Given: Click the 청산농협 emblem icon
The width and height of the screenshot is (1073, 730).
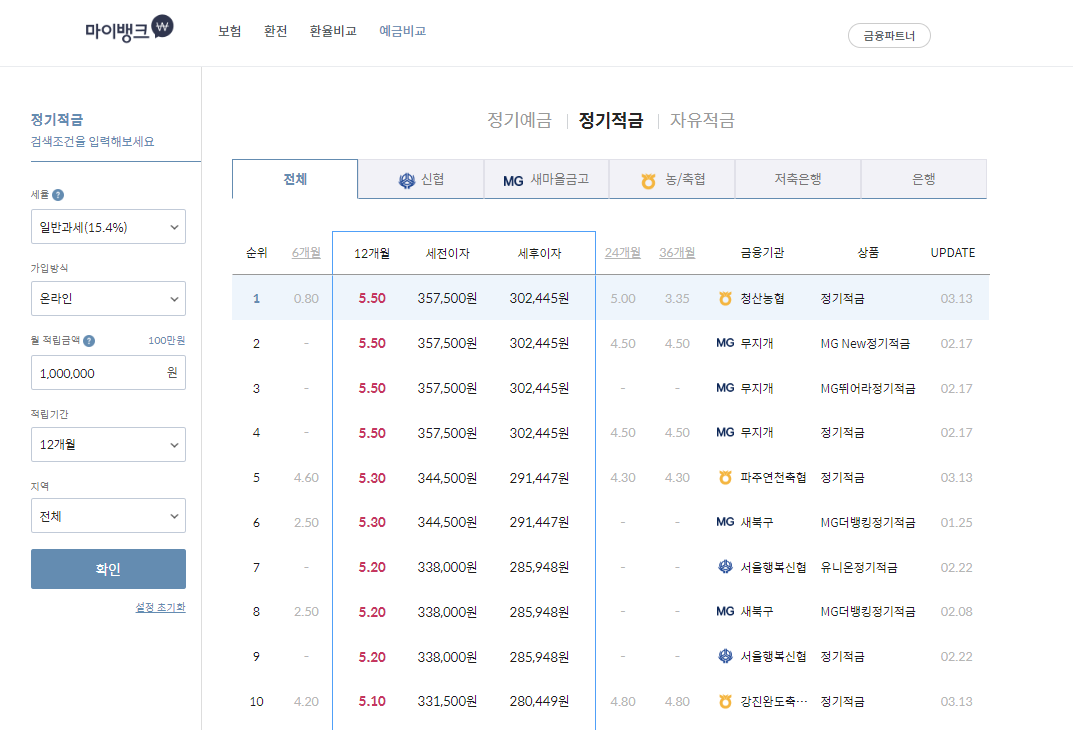Looking at the screenshot, I should point(725,298).
